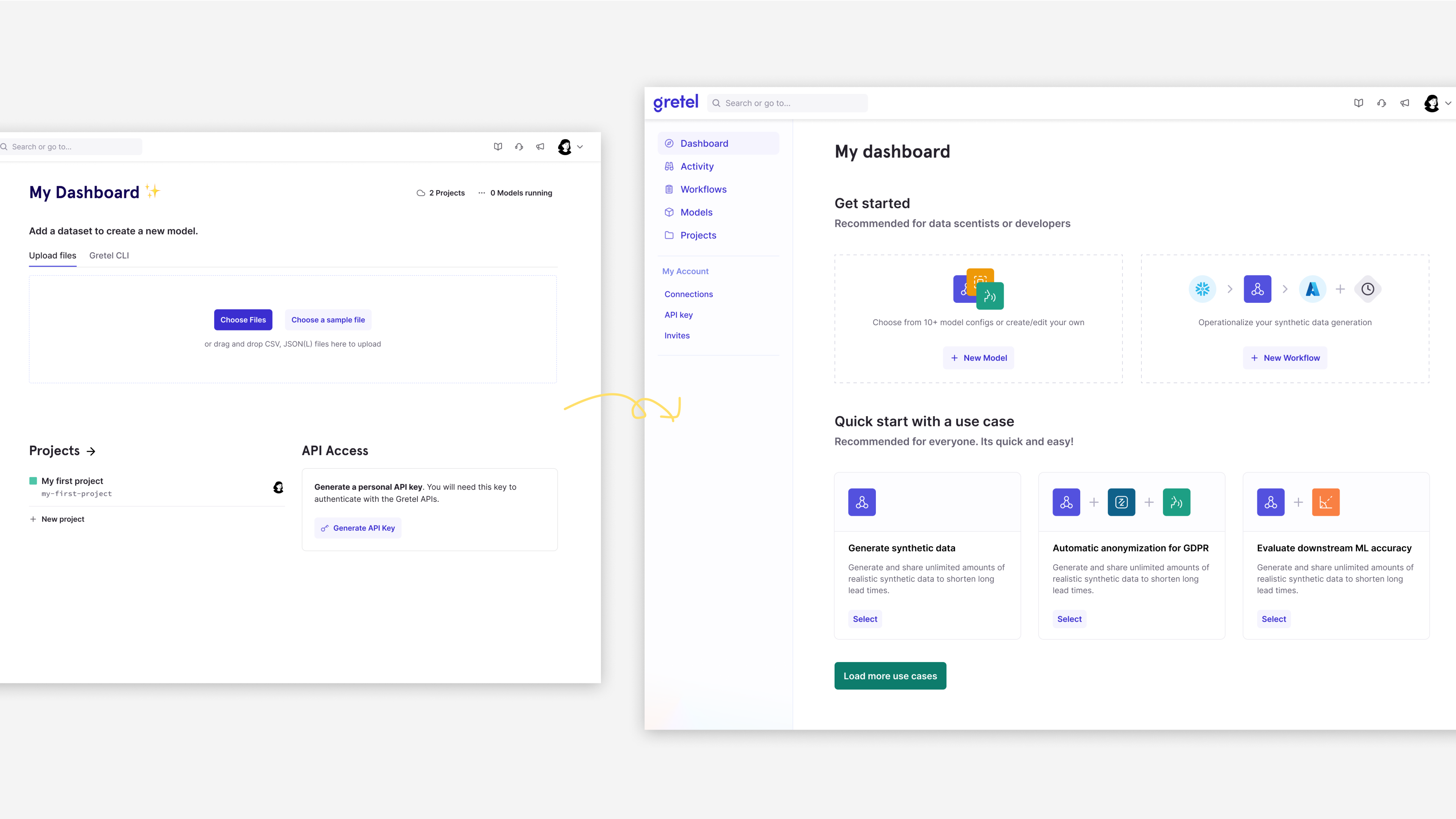Viewport: 1456px width, 819px height.
Task: Click the right Search or go to field
Action: pyautogui.click(x=787, y=103)
